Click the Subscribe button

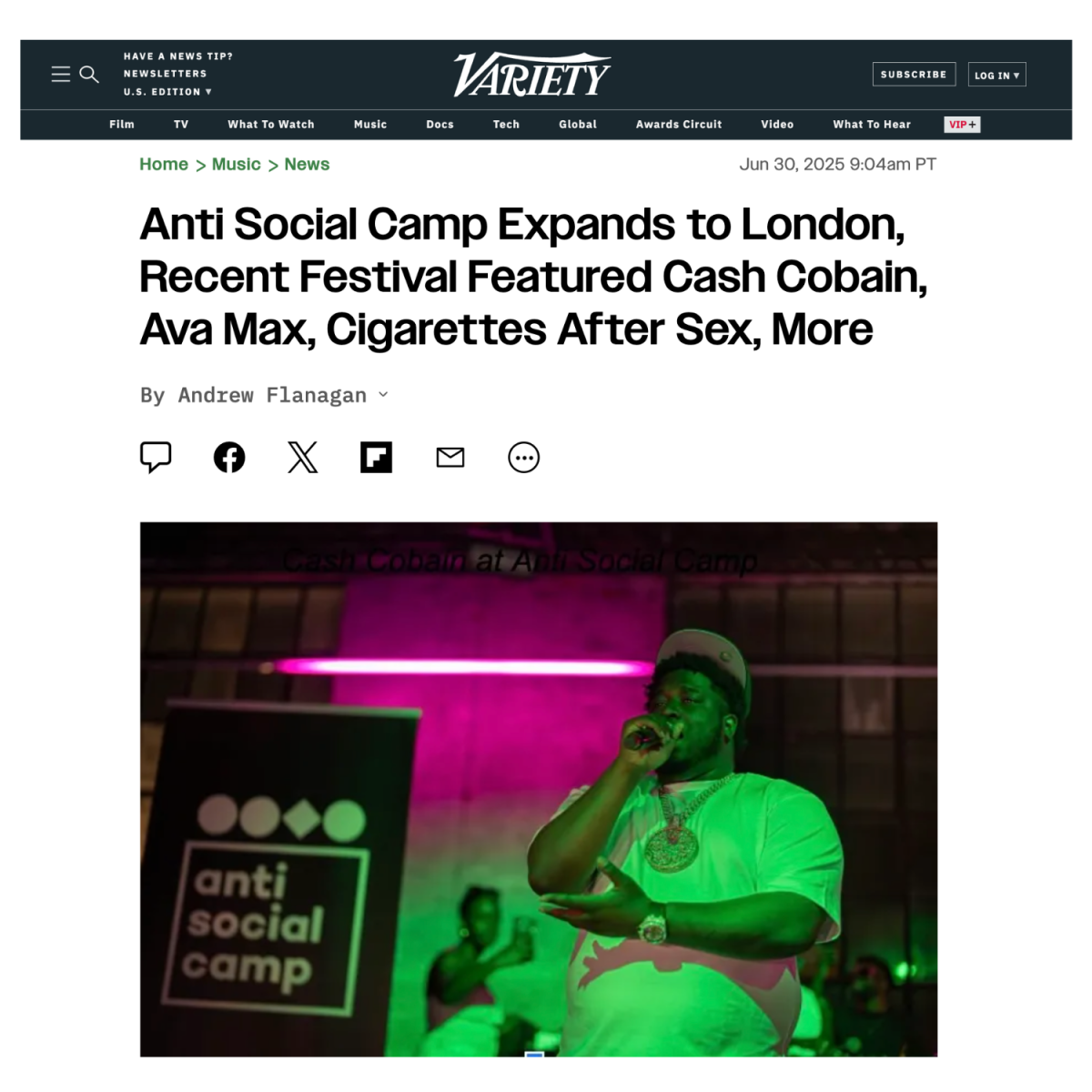click(x=914, y=75)
